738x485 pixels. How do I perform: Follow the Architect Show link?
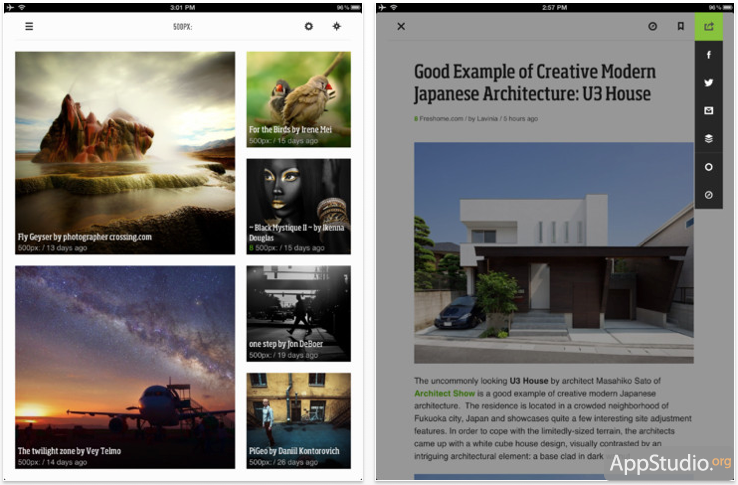click(445, 394)
